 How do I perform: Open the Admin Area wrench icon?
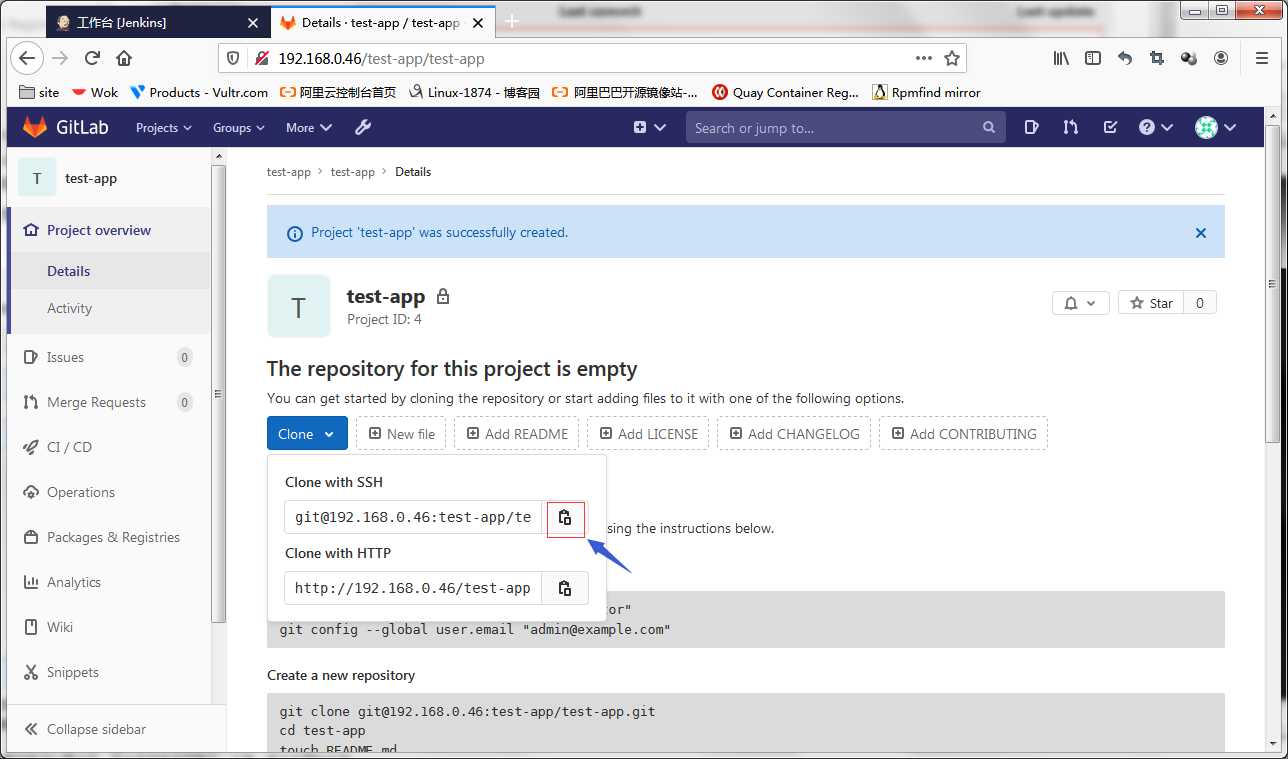point(363,127)
